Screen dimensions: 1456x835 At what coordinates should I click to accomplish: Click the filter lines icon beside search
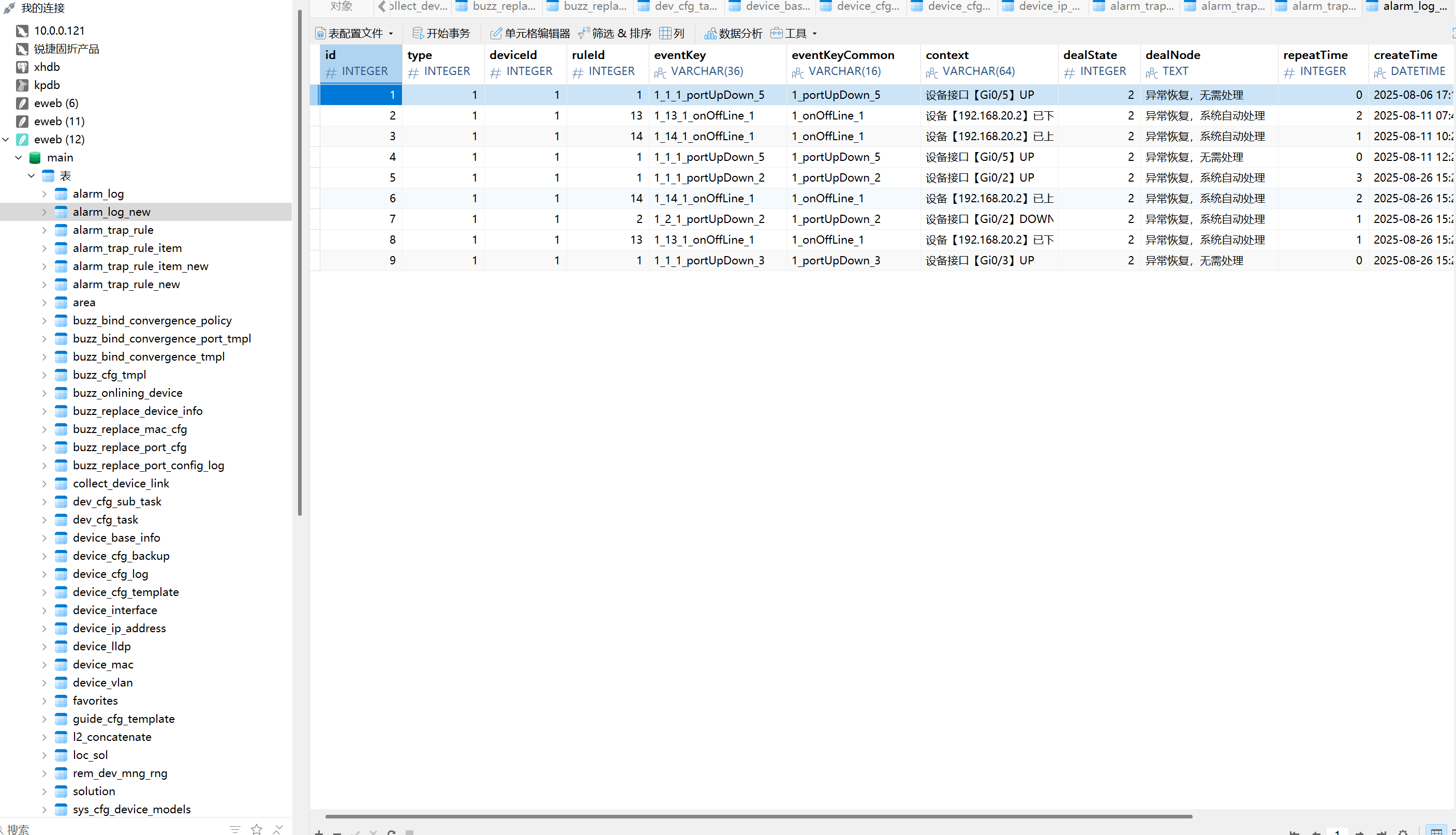pyautogui.click(x=235, y=829)
